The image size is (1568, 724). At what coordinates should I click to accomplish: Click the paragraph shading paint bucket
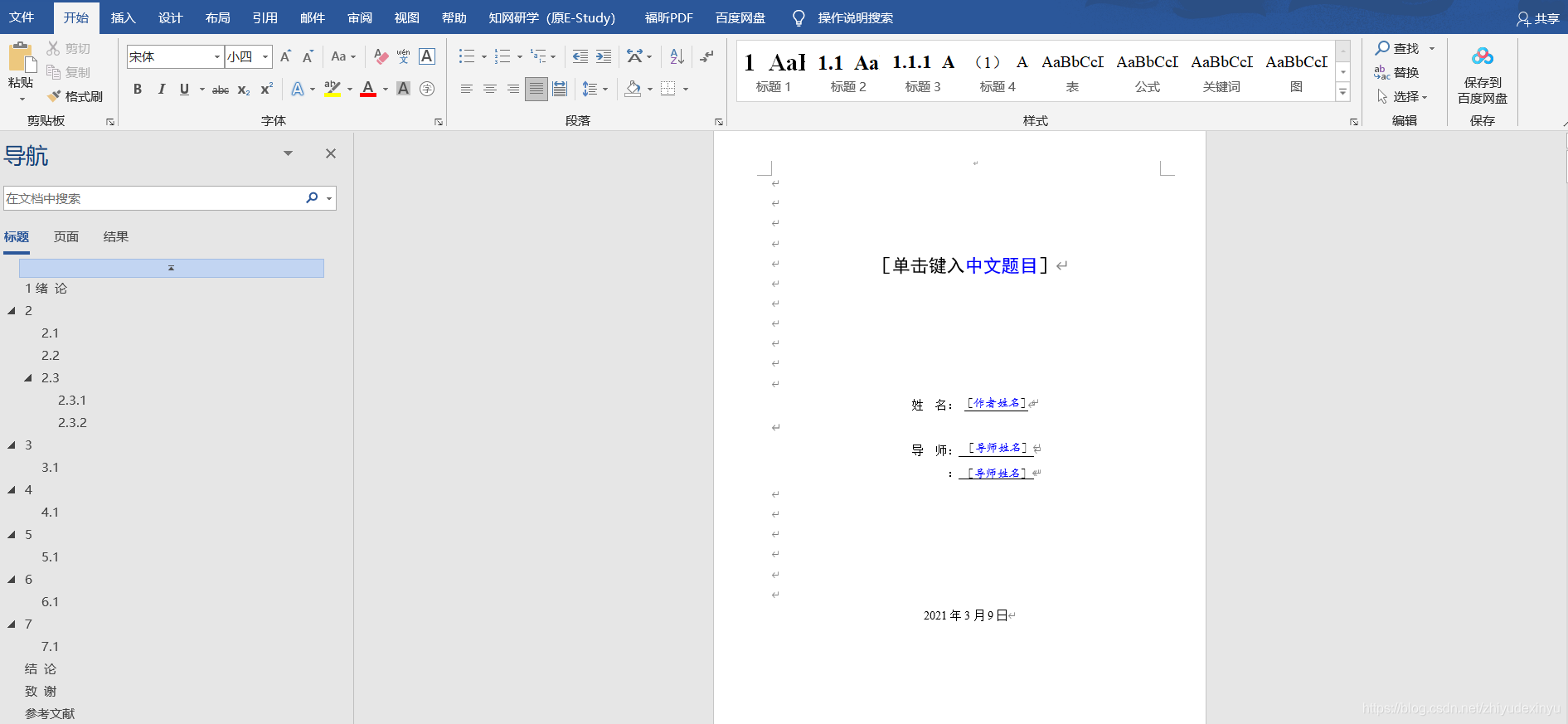[634, 89]
